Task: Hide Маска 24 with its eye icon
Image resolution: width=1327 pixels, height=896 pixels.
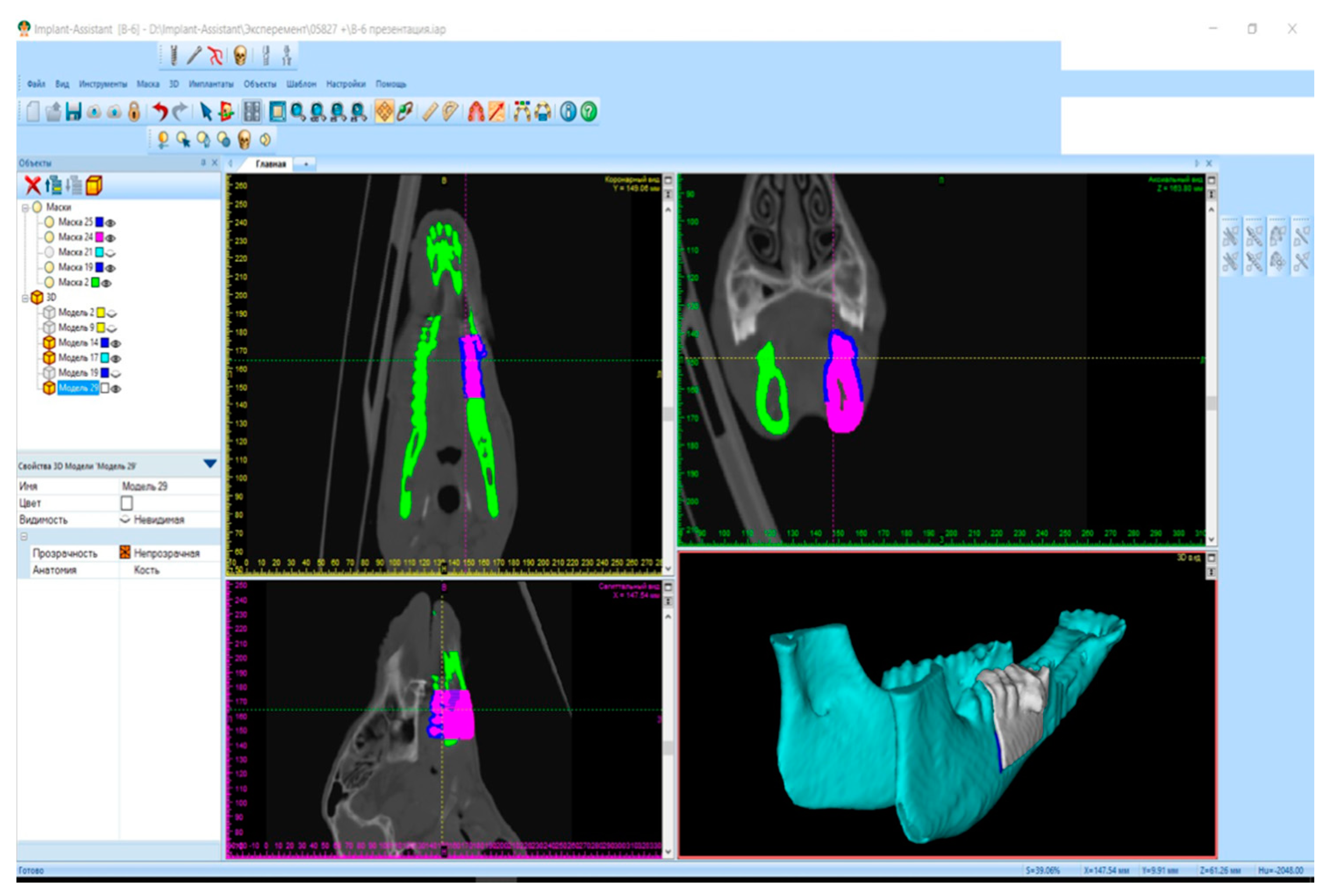Action: point(111,238)
